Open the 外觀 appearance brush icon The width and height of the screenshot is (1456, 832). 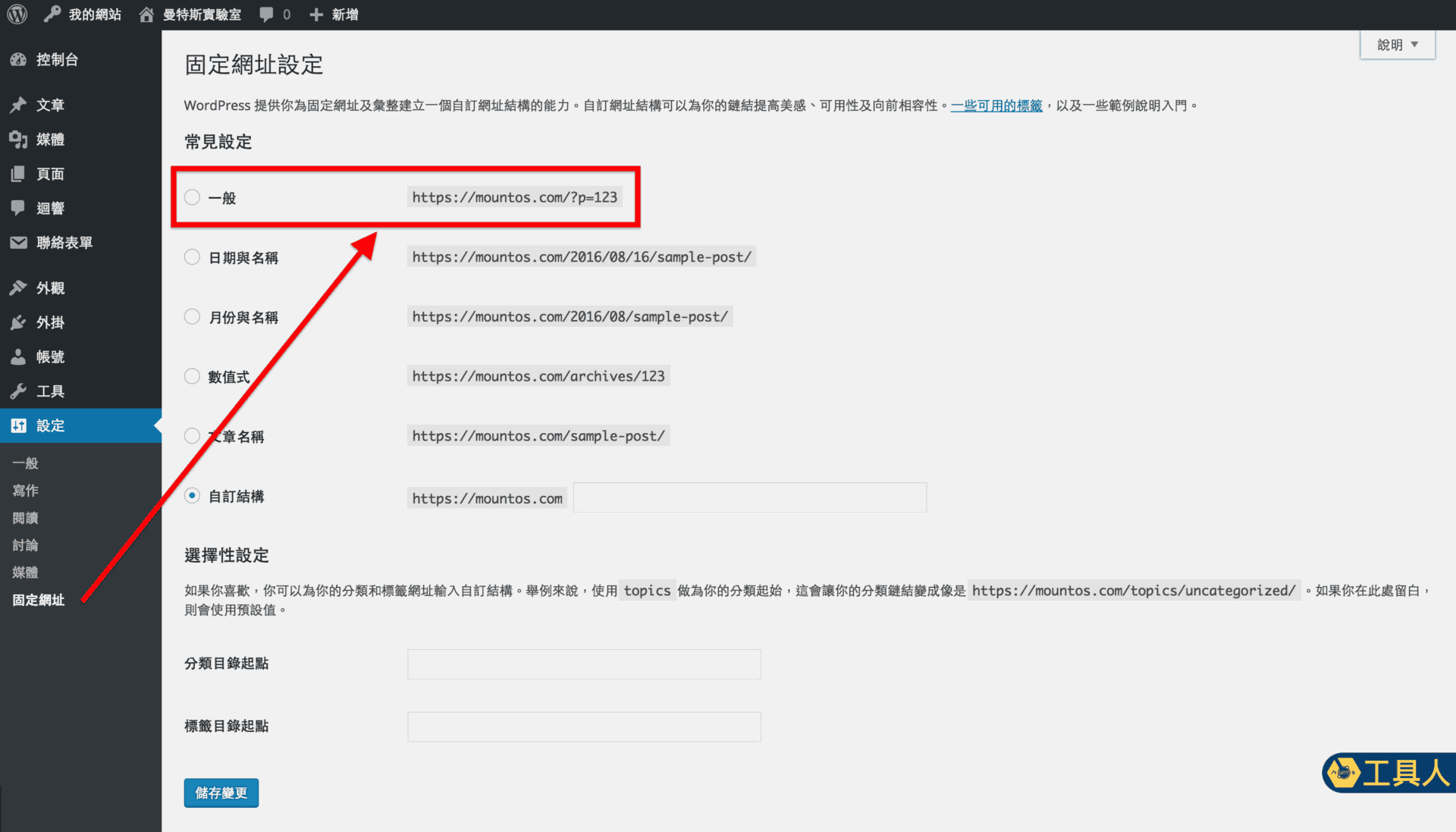point(18,287)
